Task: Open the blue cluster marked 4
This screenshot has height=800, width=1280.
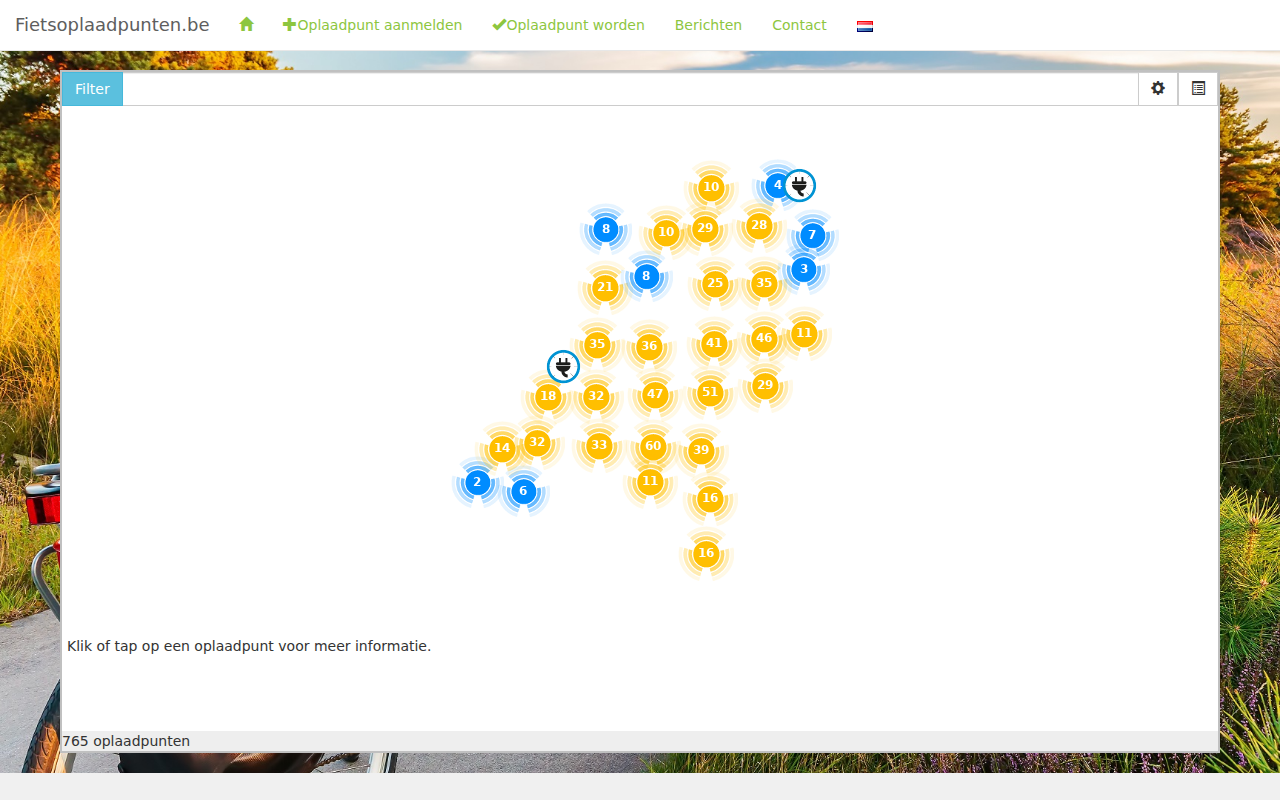Action: [777, 185]
